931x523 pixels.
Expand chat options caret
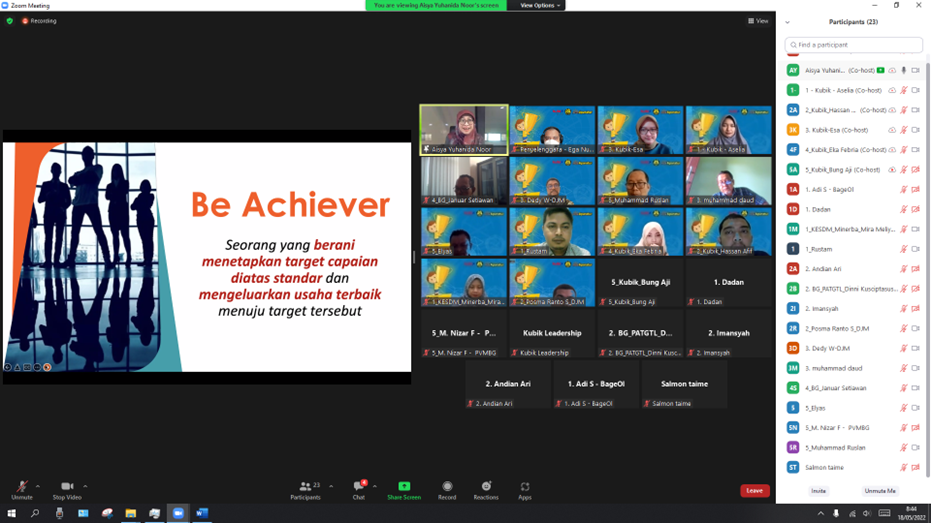pos(375,486)
